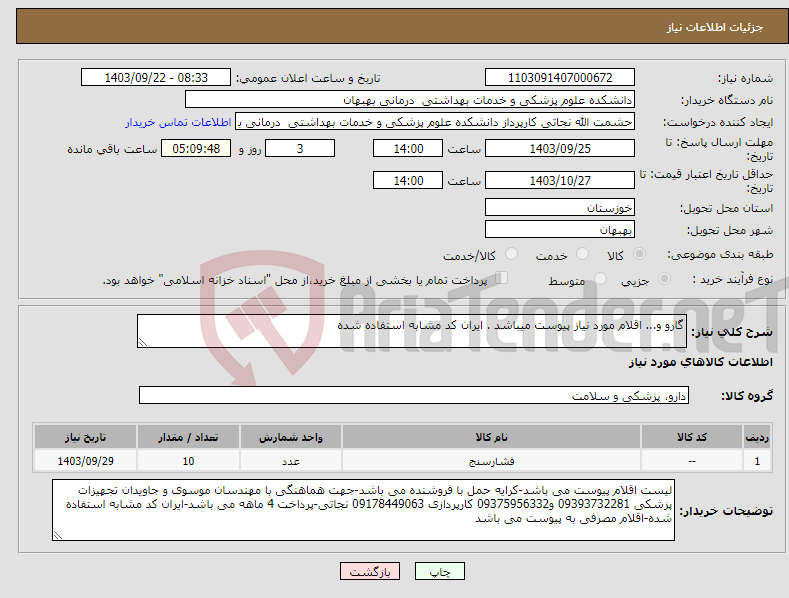Open اطلاعات تماس خریدار link
This screenshot has width=789, height=598.
coord(178,122)
